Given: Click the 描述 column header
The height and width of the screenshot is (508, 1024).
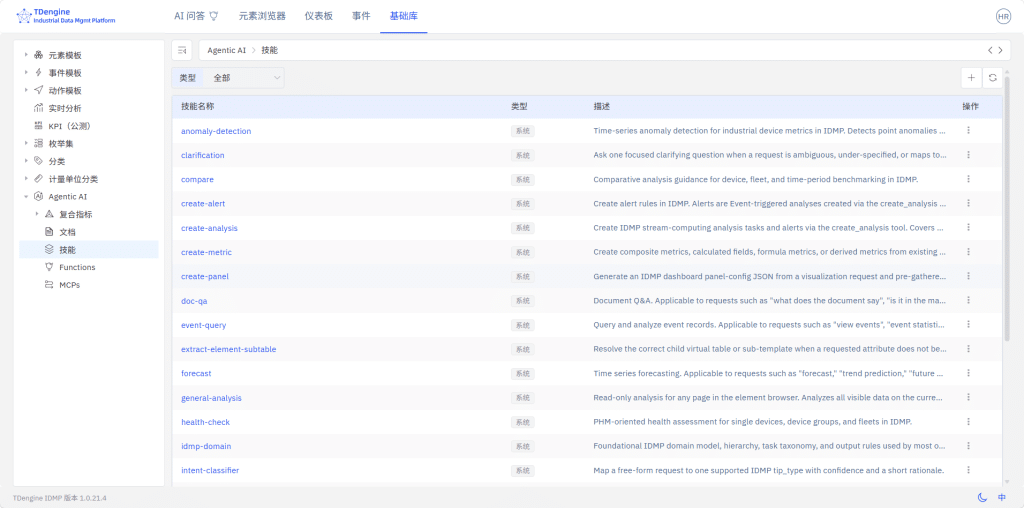Looking at the screenshot, I should point(601,106).
